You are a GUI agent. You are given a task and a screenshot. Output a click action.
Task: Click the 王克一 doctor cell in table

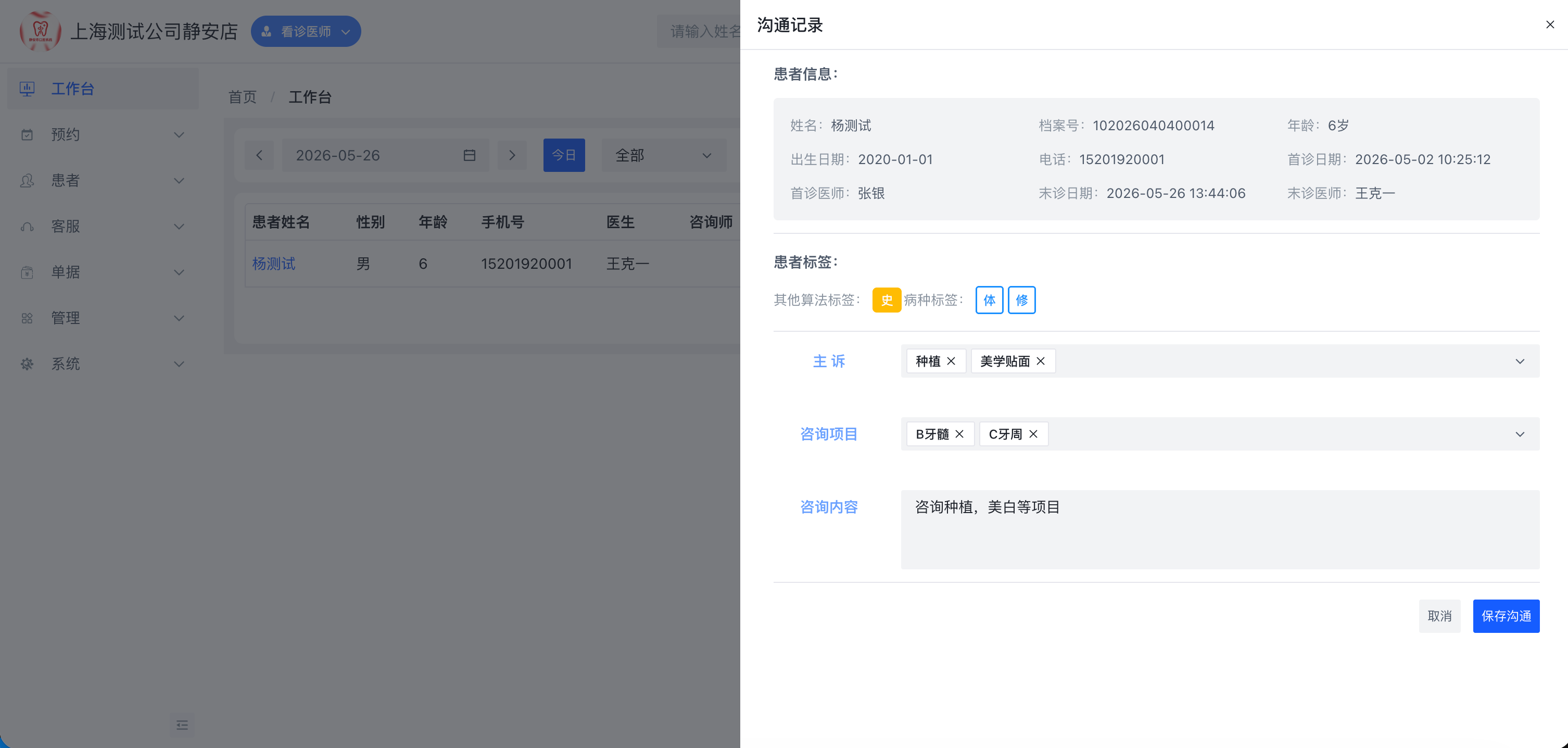tap(628, 264)
